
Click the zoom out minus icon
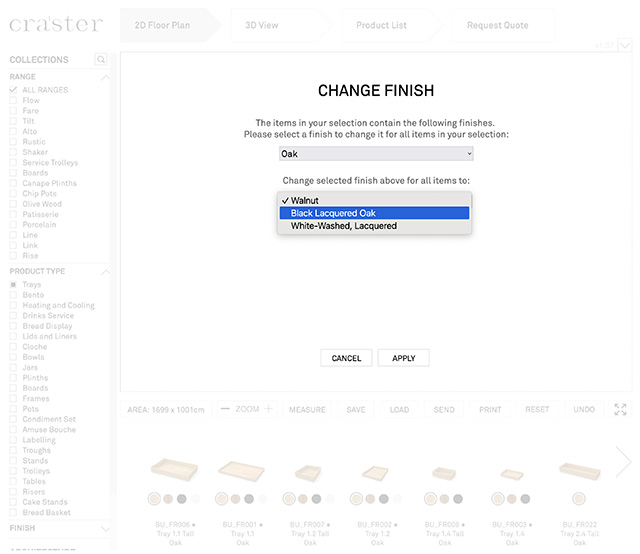tap(225, 409)
